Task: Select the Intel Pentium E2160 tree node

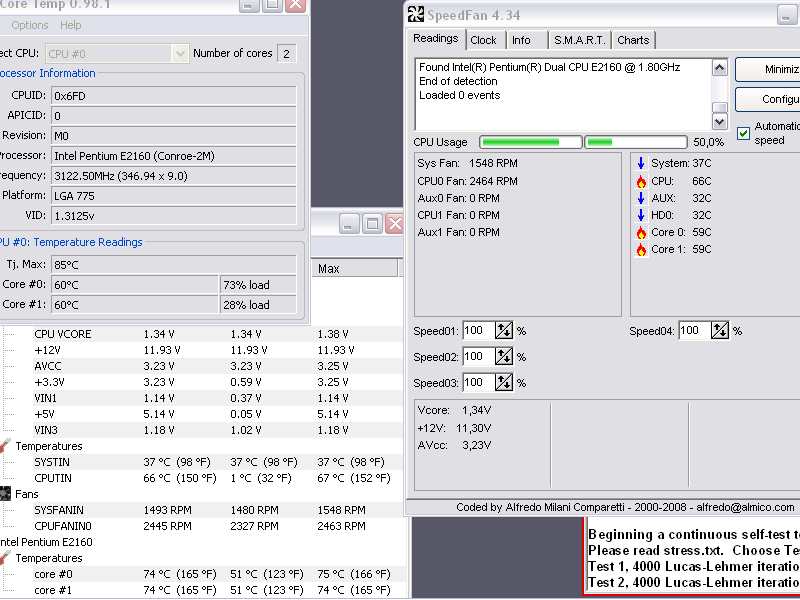Action: pyautogui.click(x=46, y=542)
